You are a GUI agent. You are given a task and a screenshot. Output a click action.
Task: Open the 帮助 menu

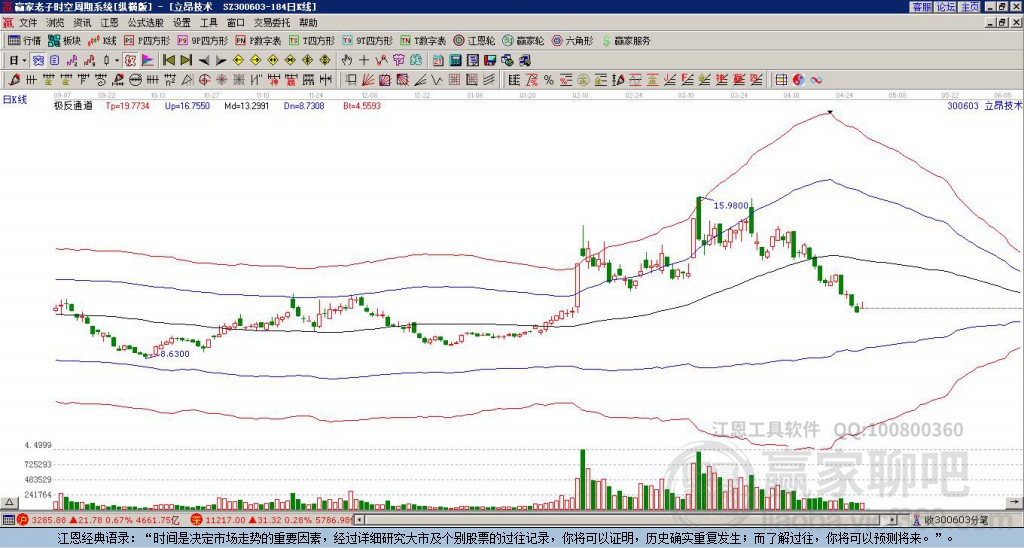point(308,23)
